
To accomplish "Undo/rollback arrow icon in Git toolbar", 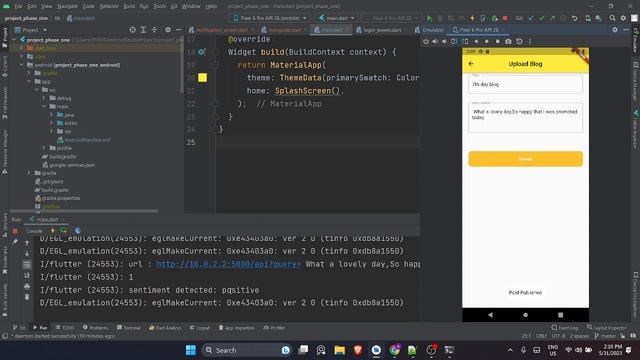I will tap(574, 18).
